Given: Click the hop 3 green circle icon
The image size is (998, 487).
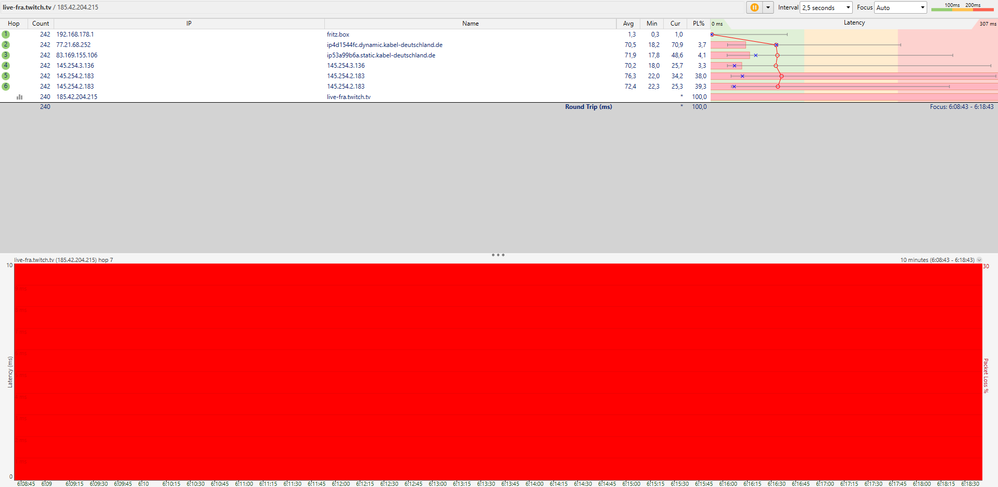Looking at the screenshot, I should click(6, 55).
